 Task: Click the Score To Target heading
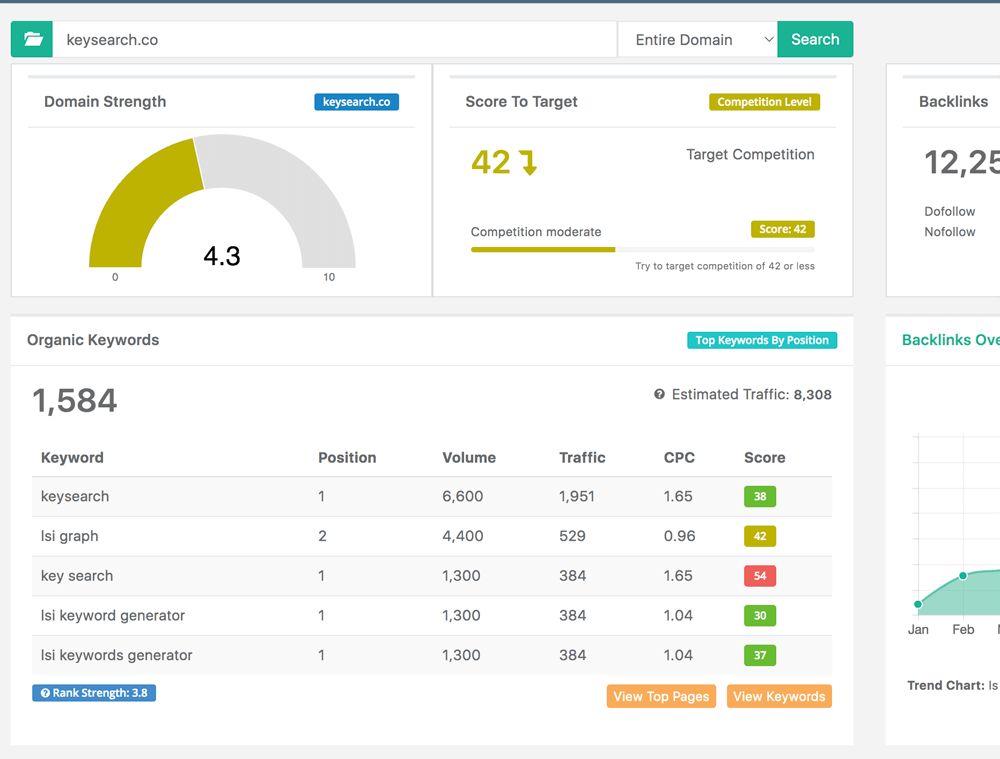click(x=521, y=101)
